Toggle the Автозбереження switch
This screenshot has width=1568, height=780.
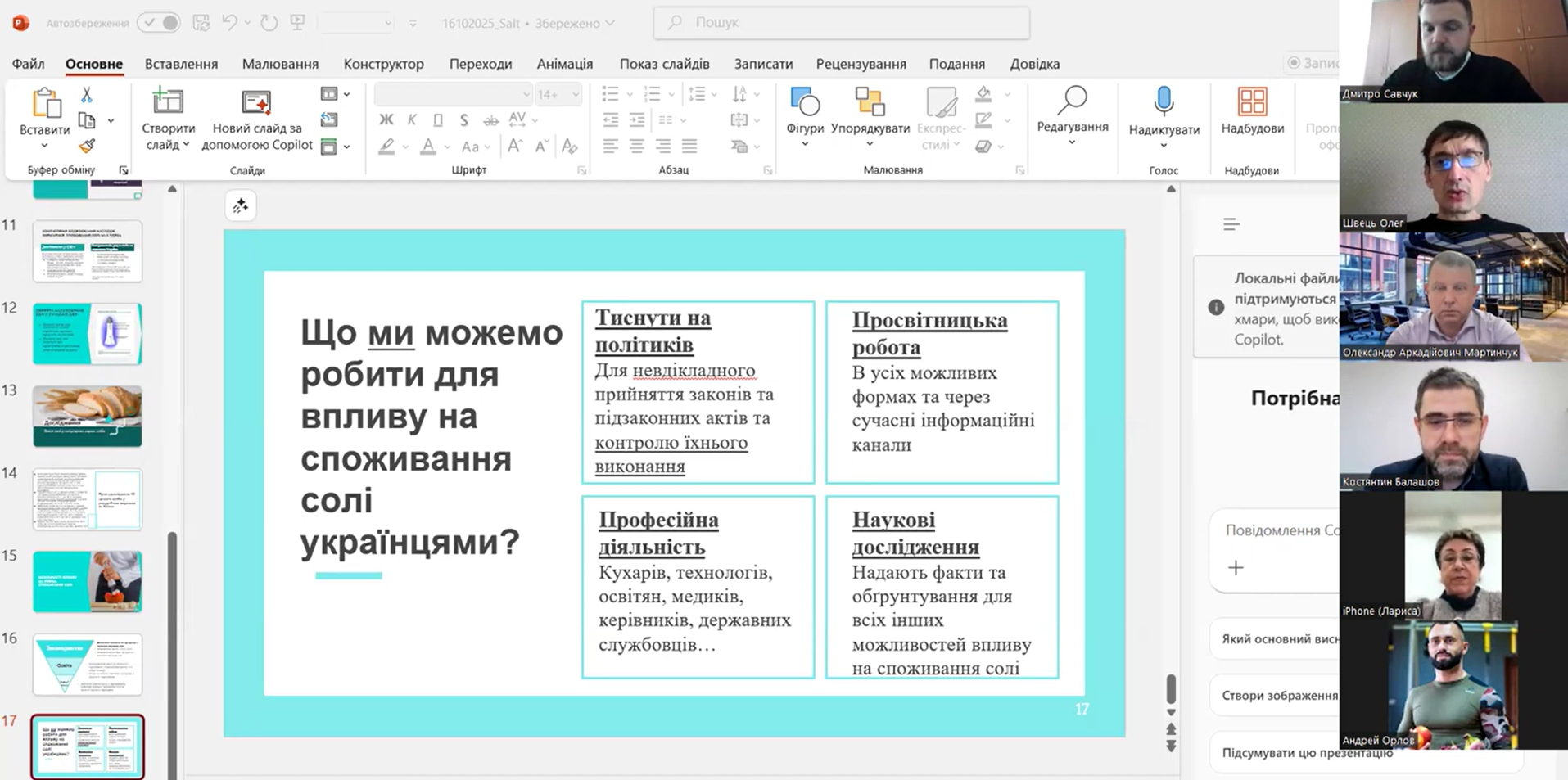[x=160, y=23]
